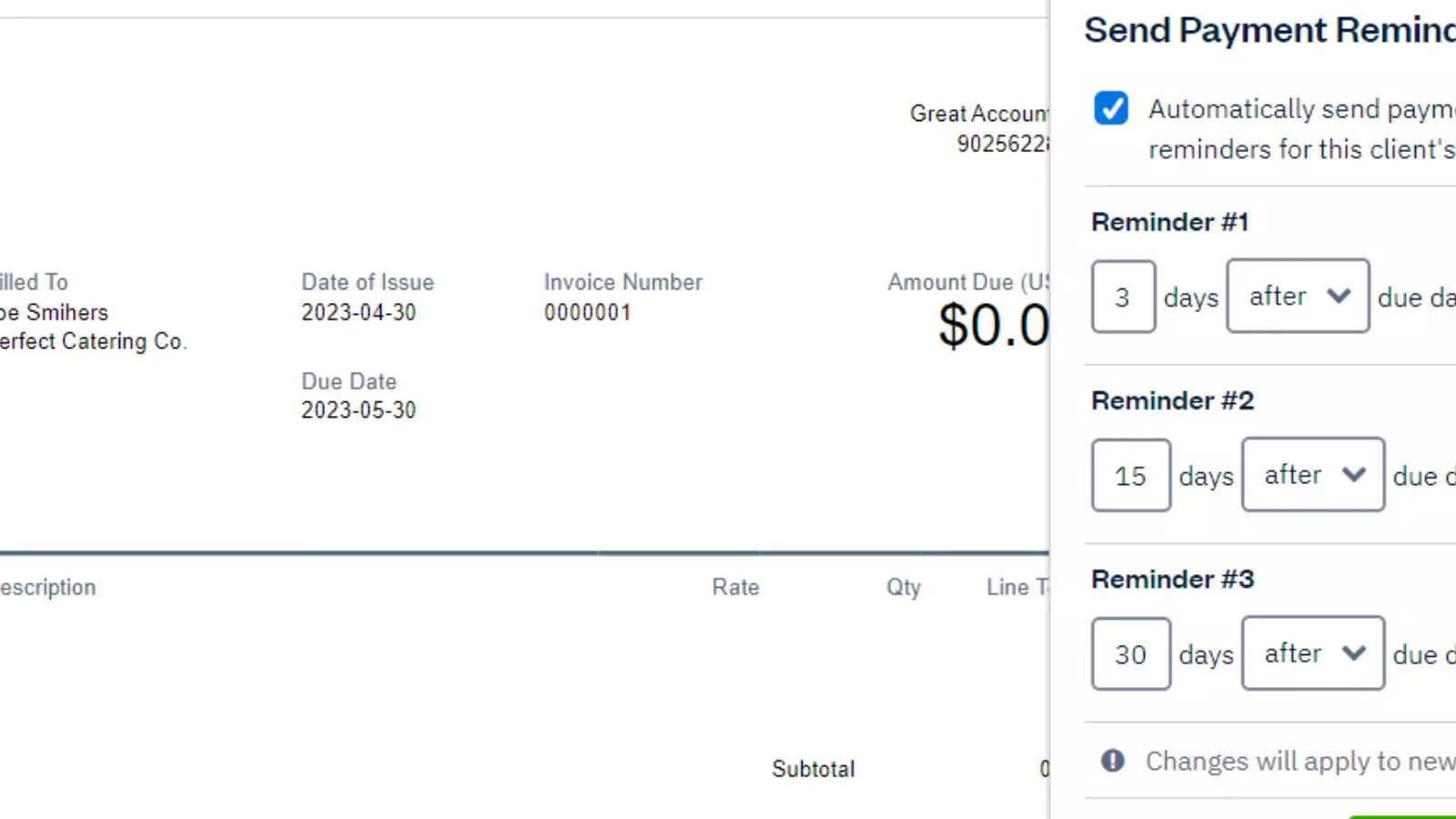Click invoice number 0000001
This screenshot has width=1456, height=819.
(587, 312)
